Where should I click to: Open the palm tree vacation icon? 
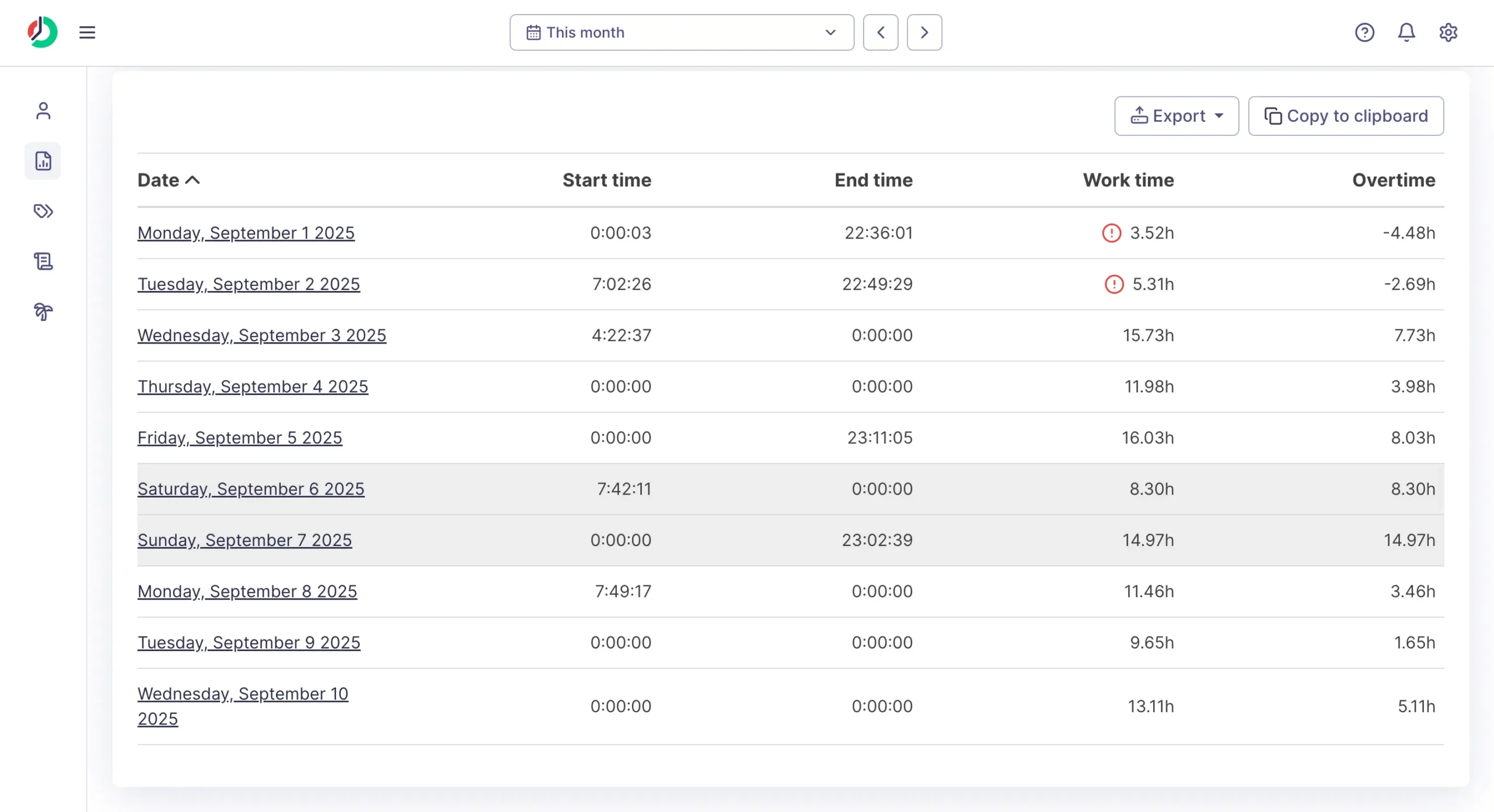coord(43,311)
